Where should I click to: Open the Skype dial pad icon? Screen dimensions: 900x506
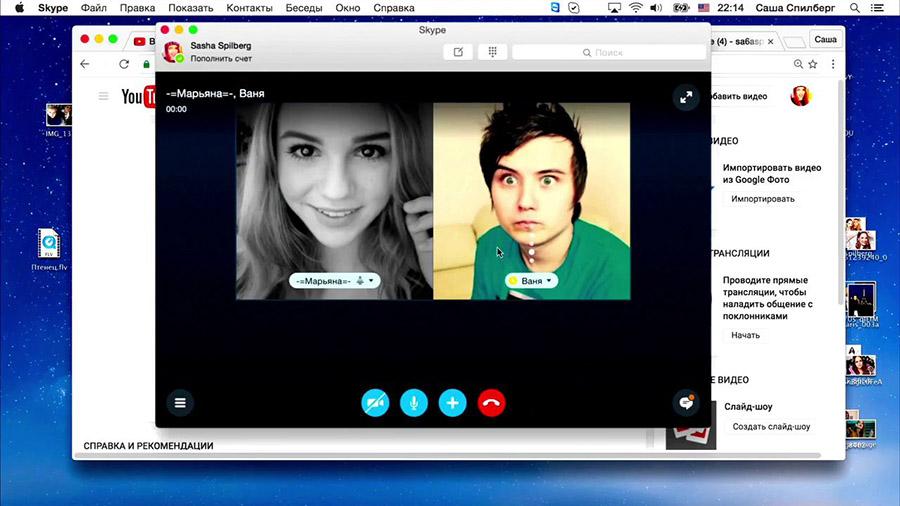(x=492, y=52)
